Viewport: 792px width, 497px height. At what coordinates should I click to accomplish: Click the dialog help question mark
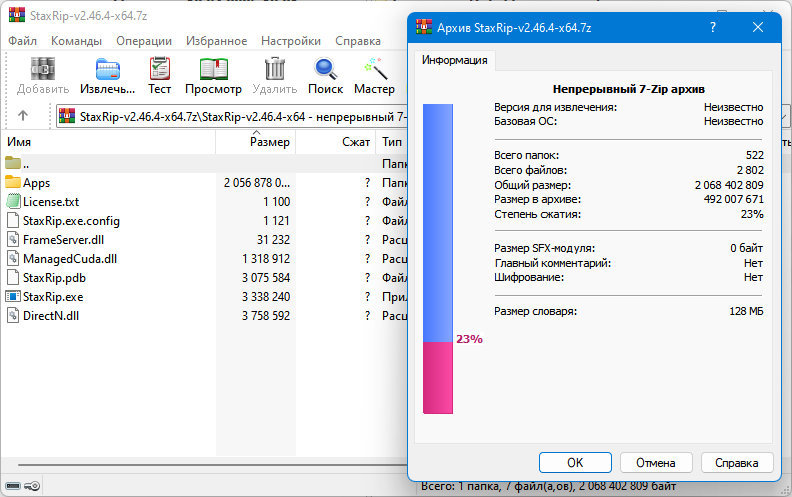coord(713,27)
